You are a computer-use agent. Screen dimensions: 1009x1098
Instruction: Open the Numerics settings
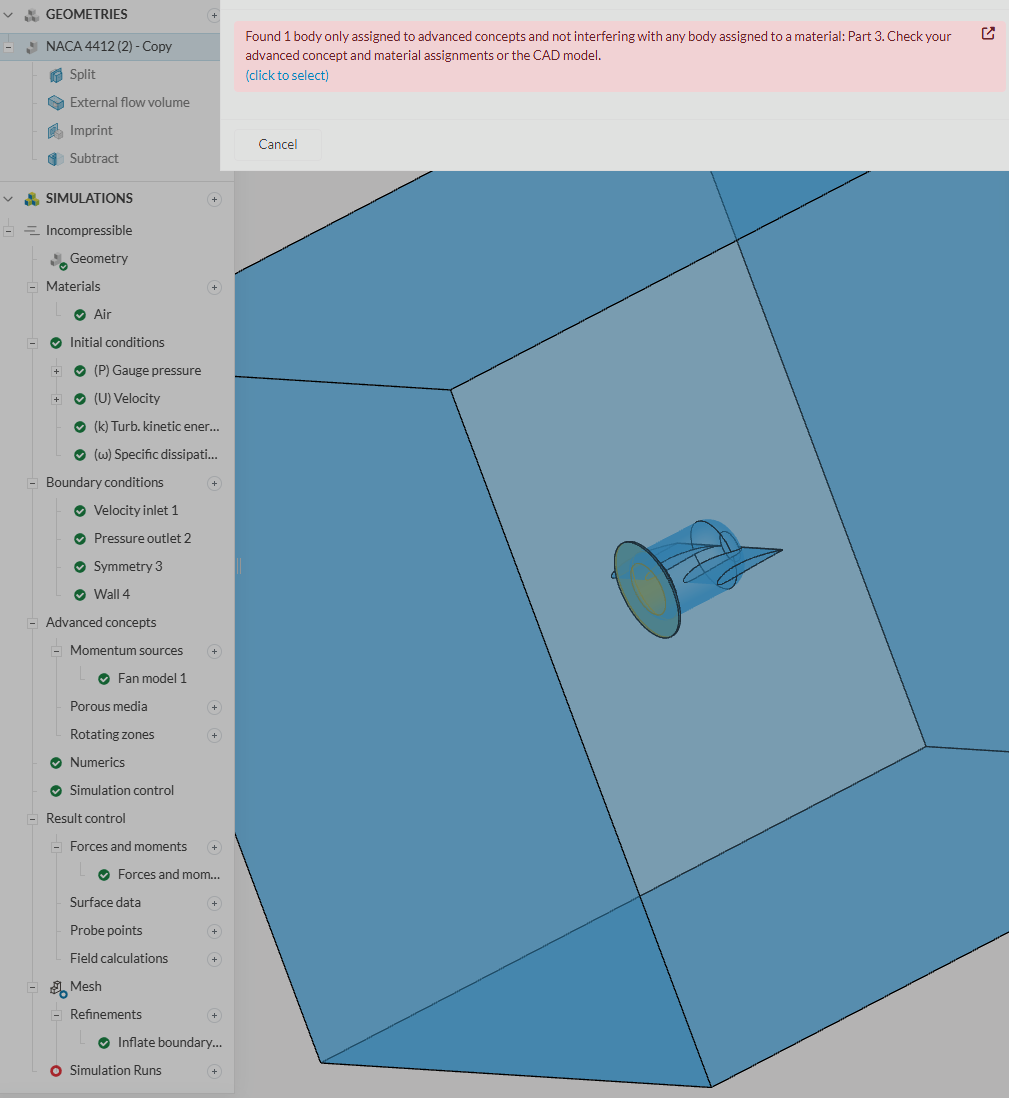tap(97, 763)
